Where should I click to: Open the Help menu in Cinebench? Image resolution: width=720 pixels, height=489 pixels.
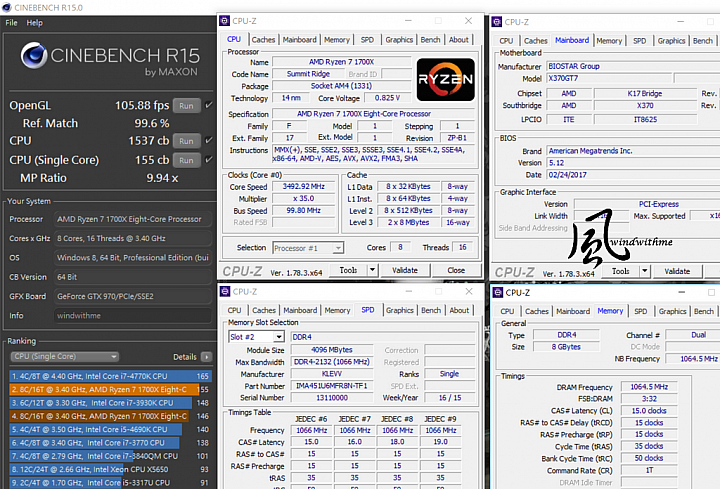tap(34, 22)
